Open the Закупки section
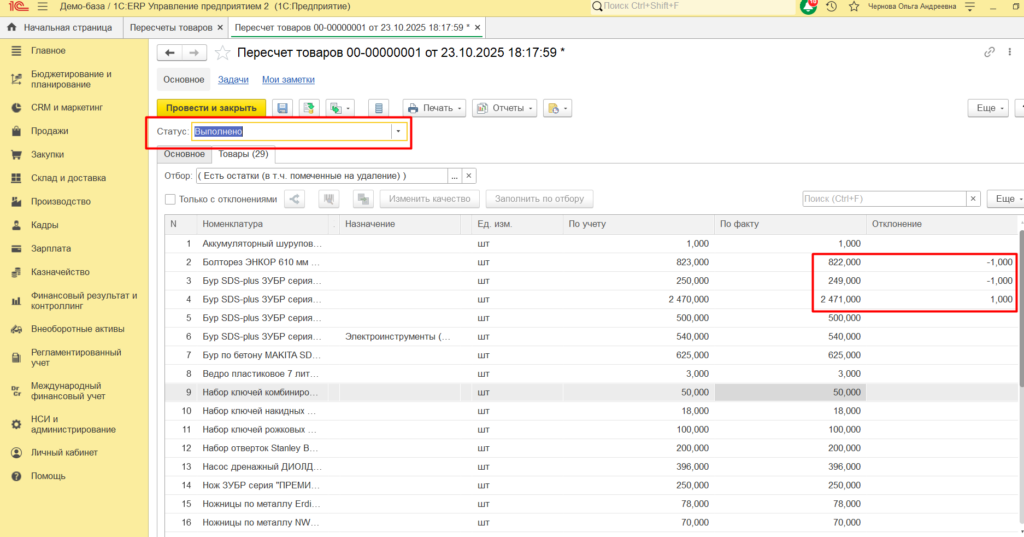The width and height of the screenshot is (1024, 537). coord(47,155)
